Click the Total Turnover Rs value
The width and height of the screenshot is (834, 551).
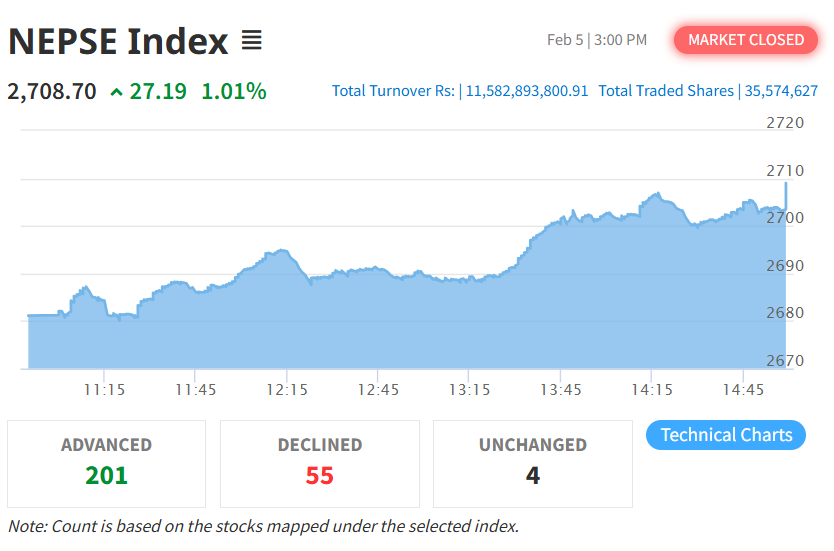pos(527,91)
